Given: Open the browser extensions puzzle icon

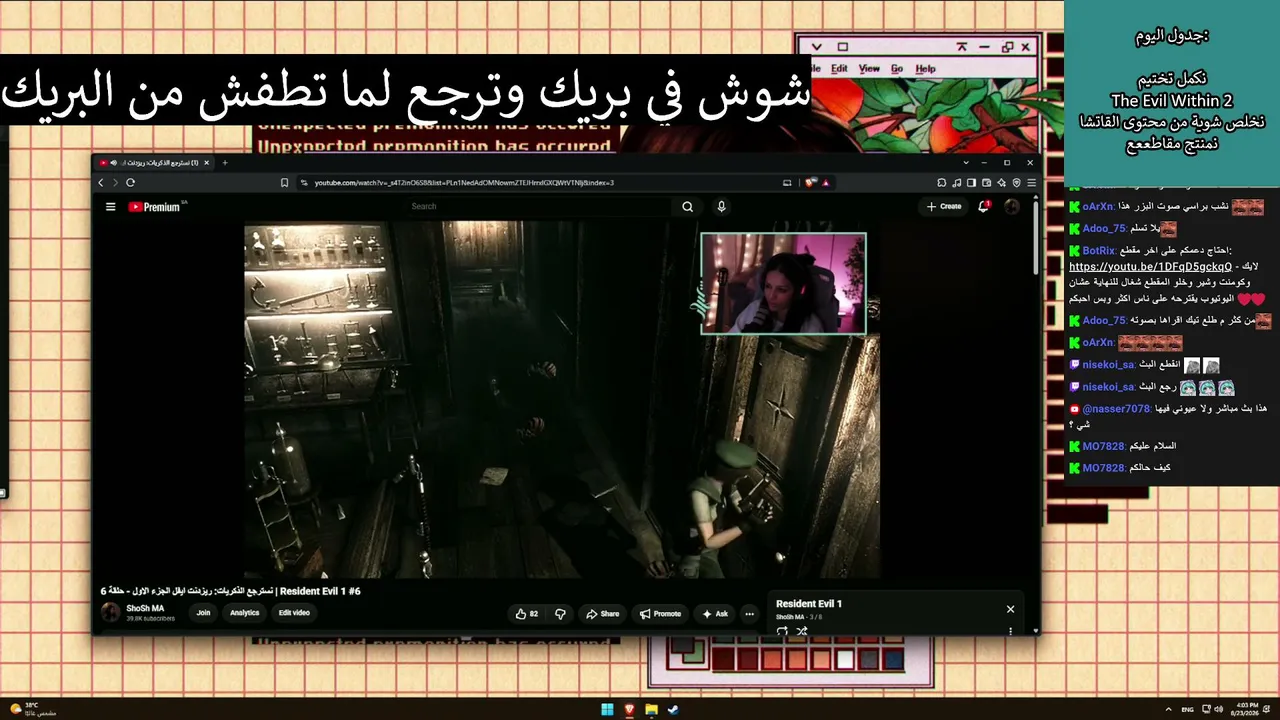Looking at the screenshot, I should [942, 183].
